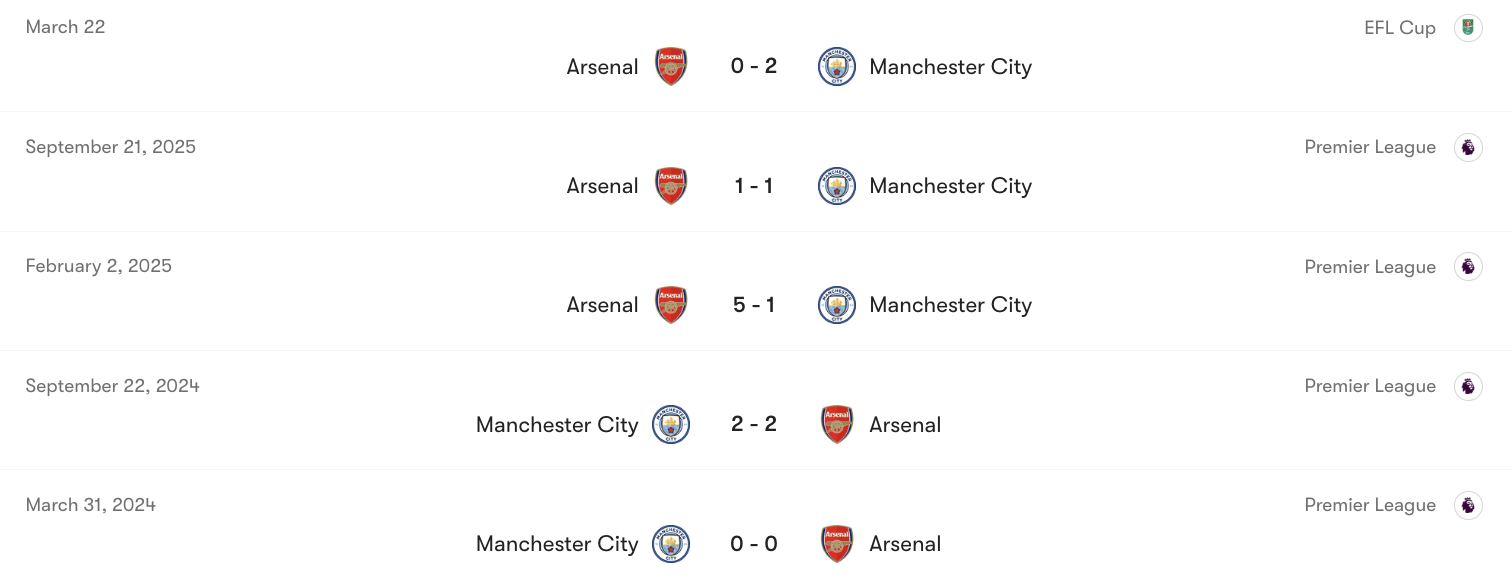Click the Arsenal crest in the March 22 match
This screenshot has width=1512, height=578.
tap(671, 66)
